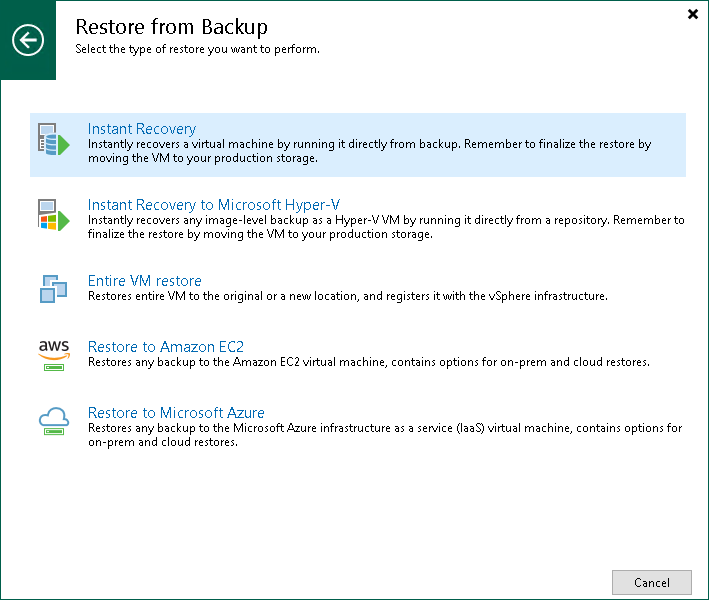Viewport: 709px width, 600px height.
Task: Go back using the circled arrow icon
Action: [x=28, y=40]
